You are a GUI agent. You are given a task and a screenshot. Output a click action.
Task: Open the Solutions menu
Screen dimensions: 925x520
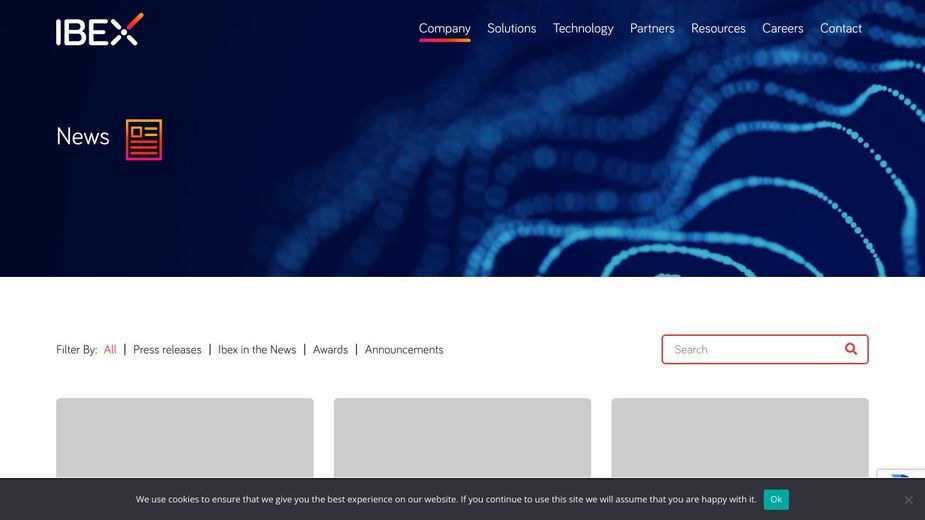(x=511, y=28)
